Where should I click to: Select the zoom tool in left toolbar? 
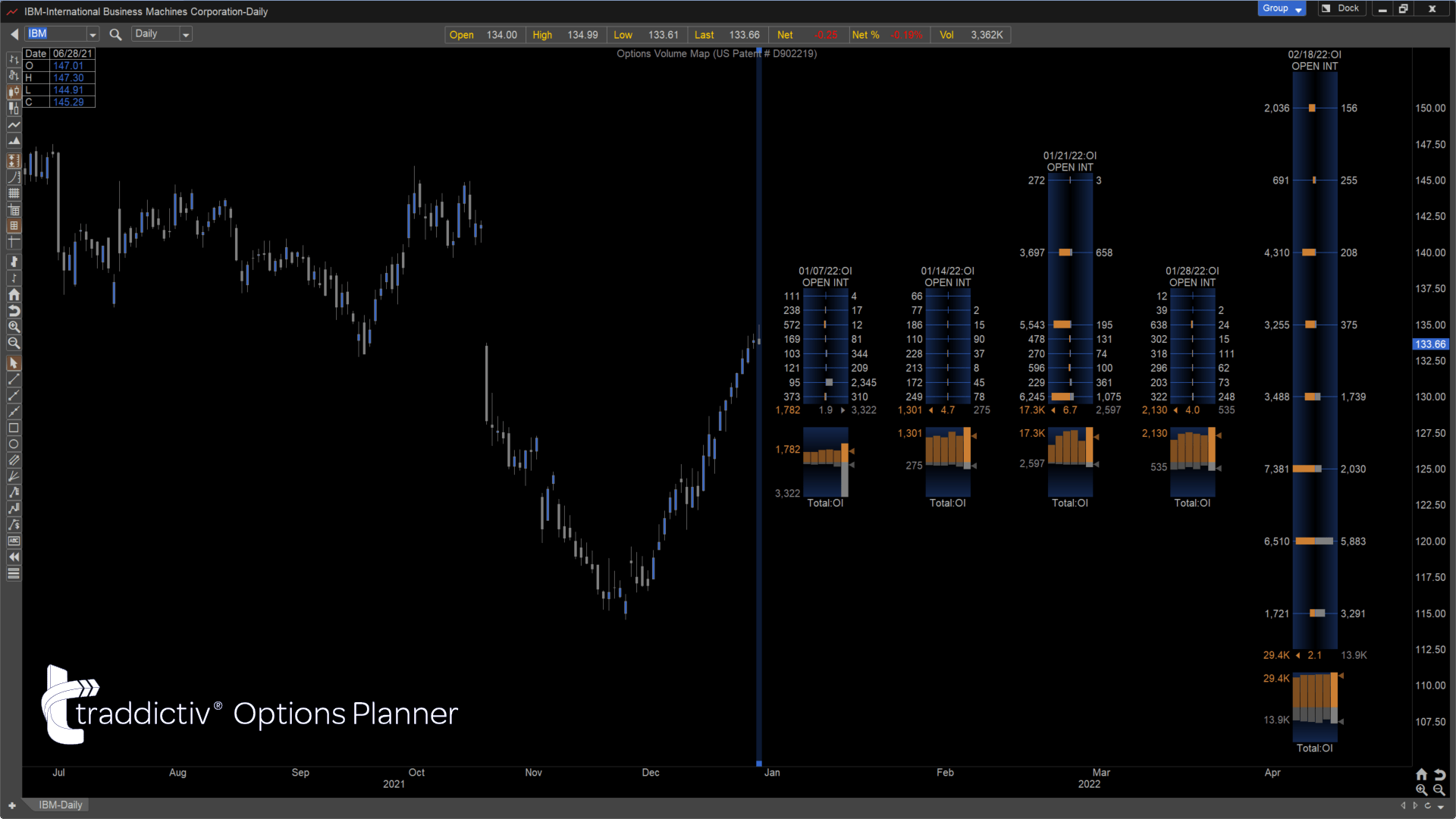click(13, 327)
